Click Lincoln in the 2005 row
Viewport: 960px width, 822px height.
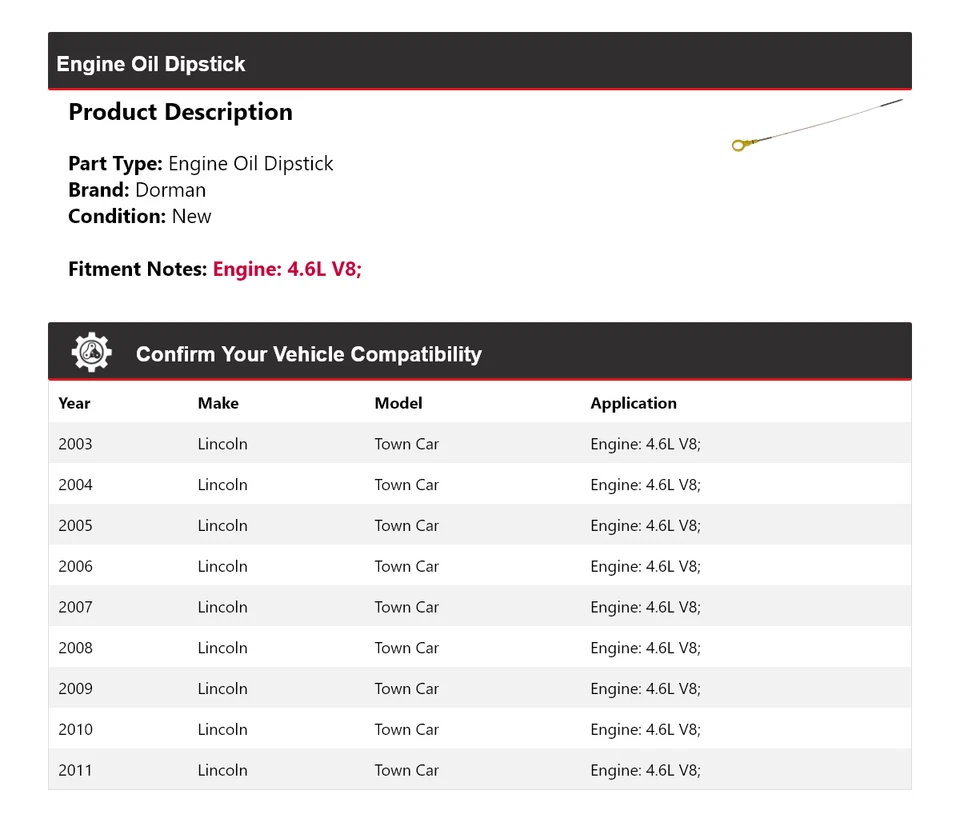[222, 526]
